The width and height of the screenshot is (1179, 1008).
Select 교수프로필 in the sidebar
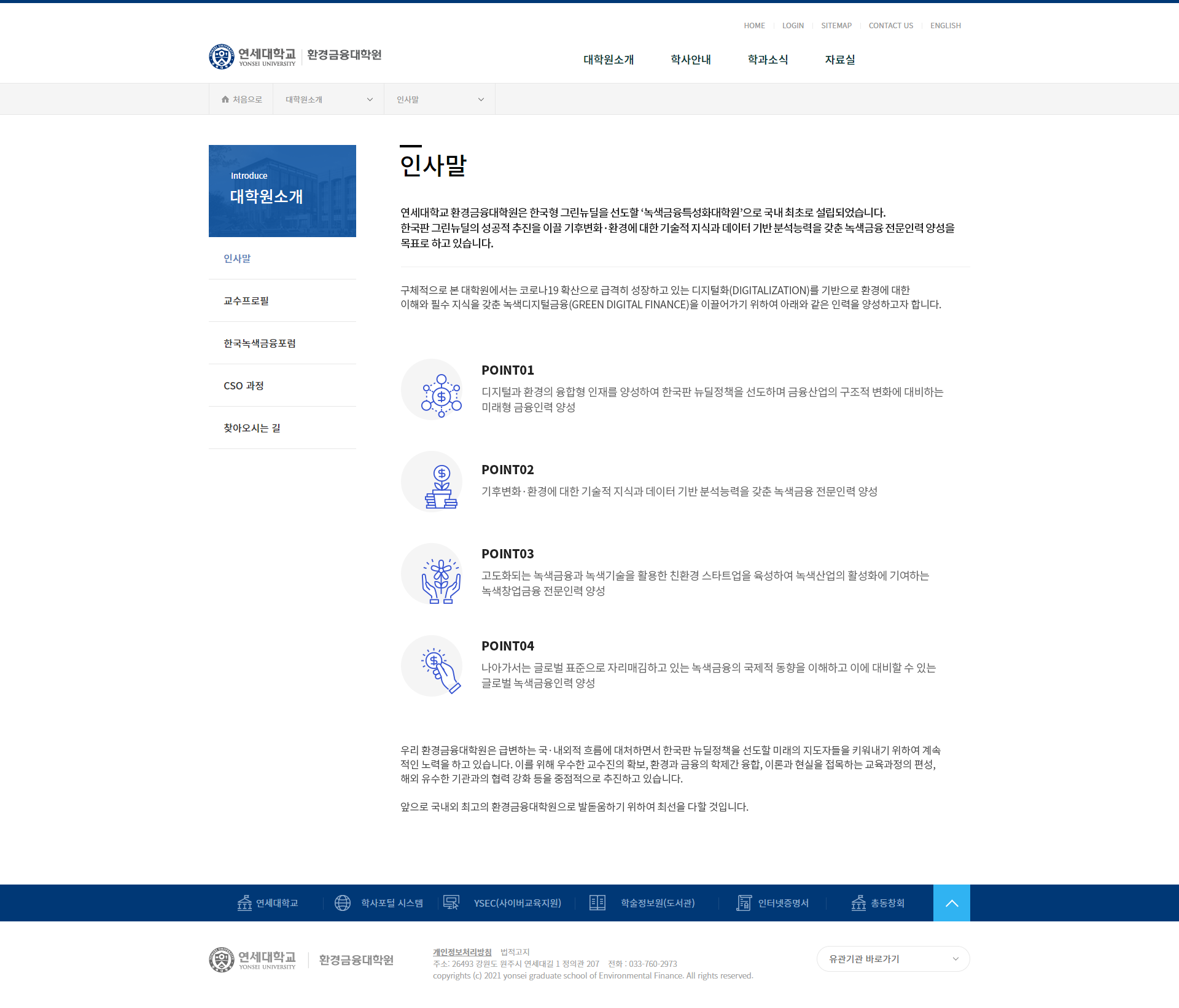click(246, 301)
